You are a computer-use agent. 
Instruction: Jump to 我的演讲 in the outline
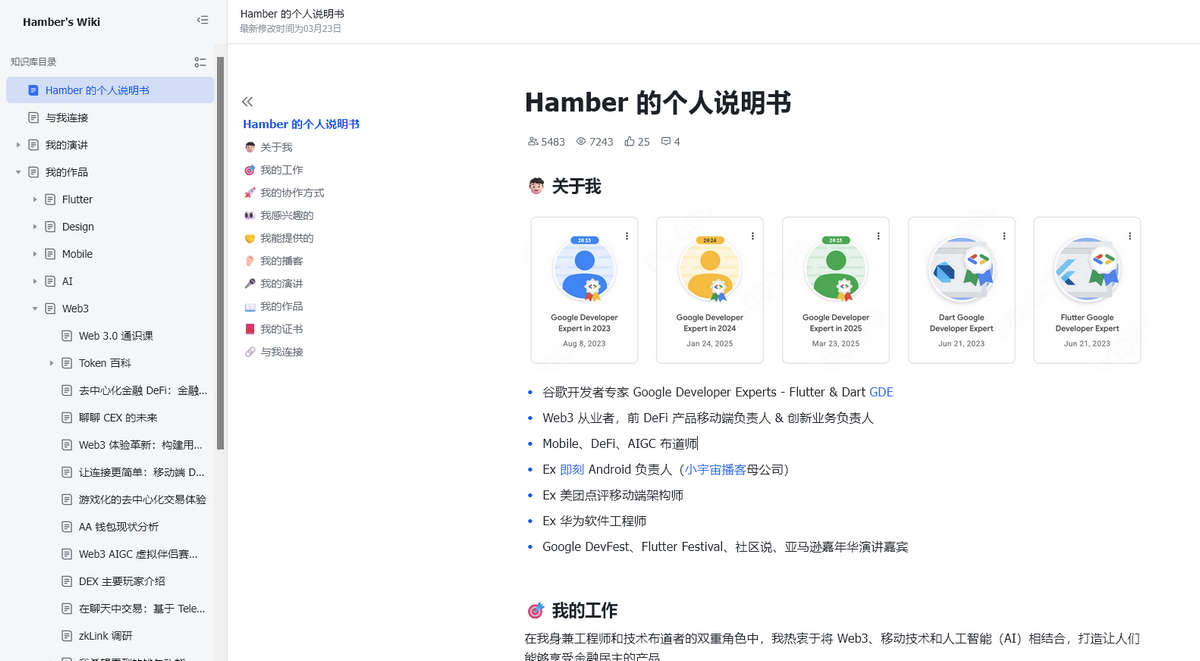pos(281,284)
